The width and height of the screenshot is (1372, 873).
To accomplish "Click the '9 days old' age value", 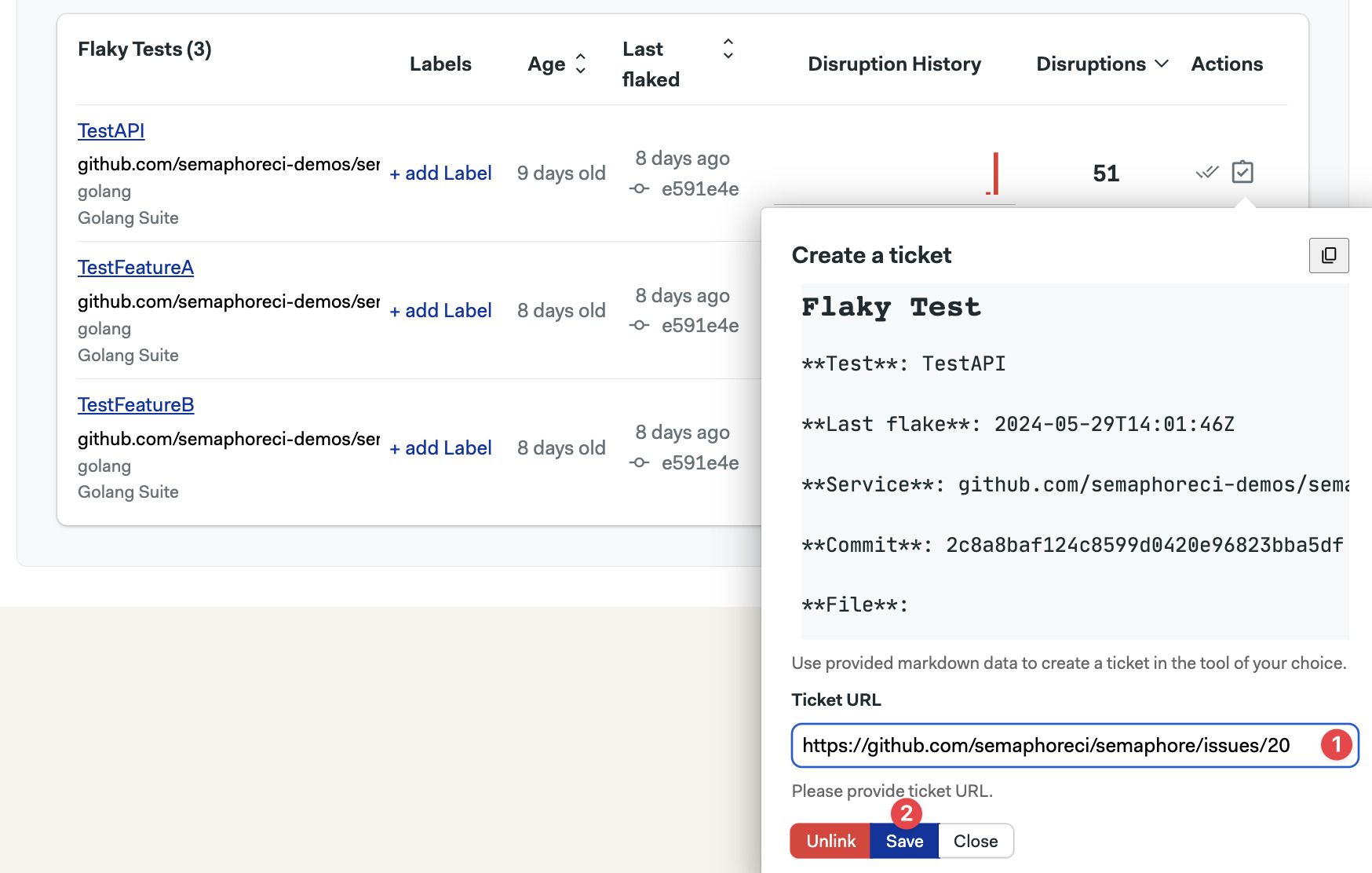I will (561, 173).
